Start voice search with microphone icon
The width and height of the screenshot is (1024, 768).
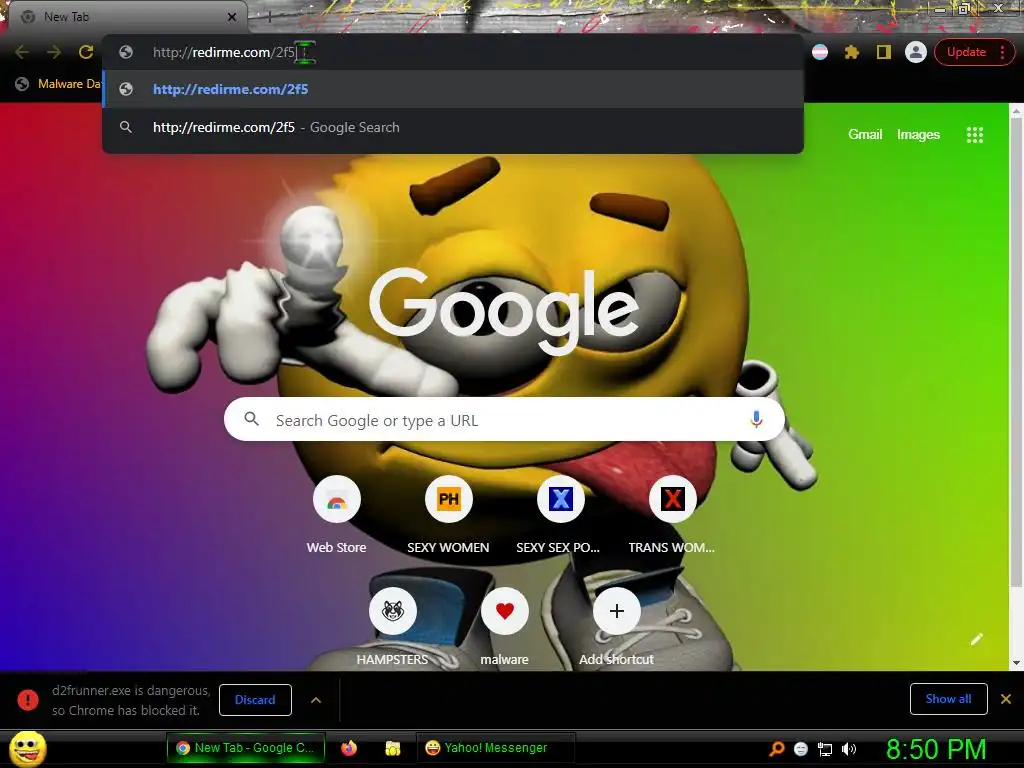[756, 419]
